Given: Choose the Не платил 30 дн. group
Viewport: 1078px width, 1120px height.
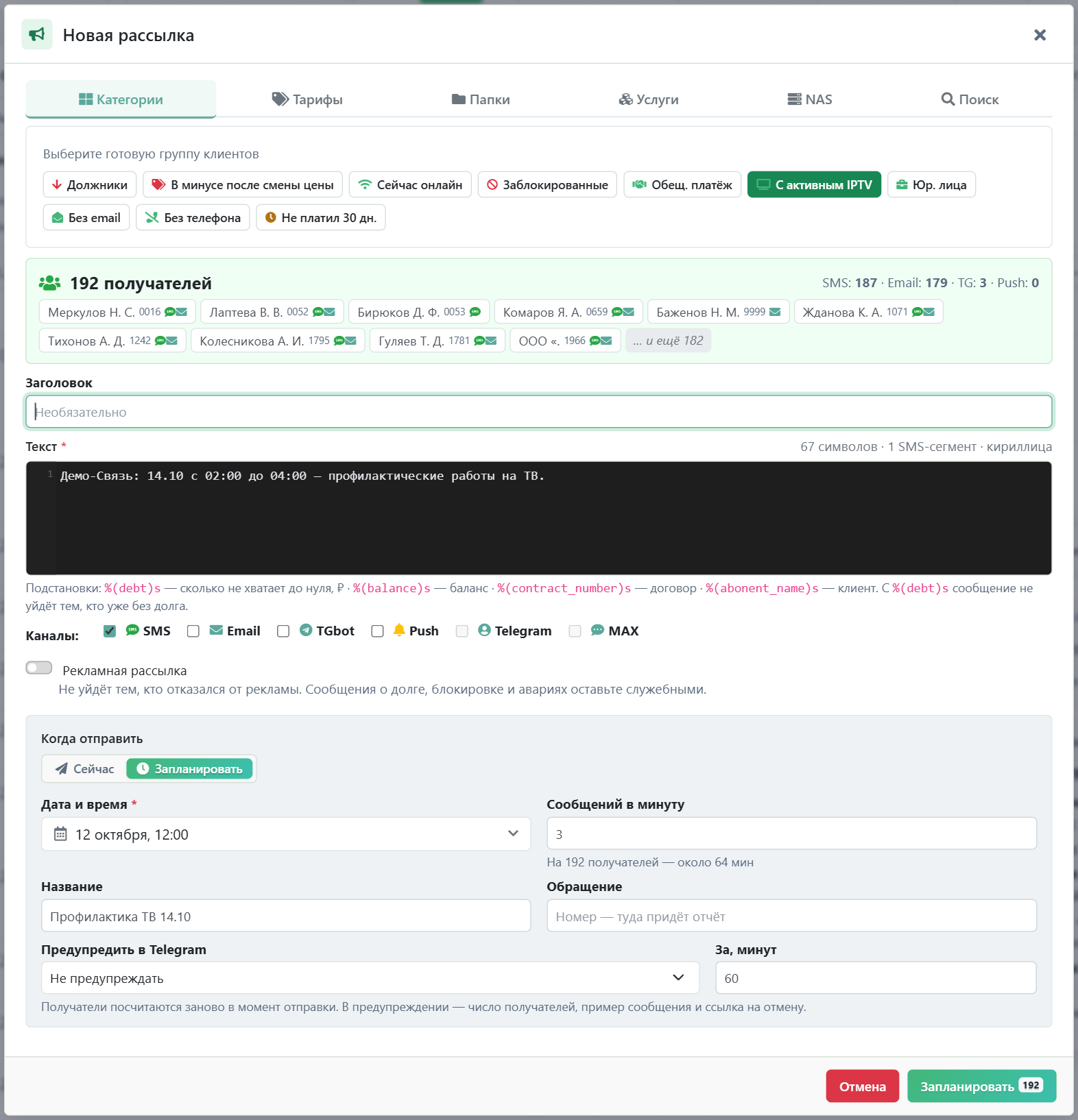Looking at the screenshot, I should coord(321,217).
